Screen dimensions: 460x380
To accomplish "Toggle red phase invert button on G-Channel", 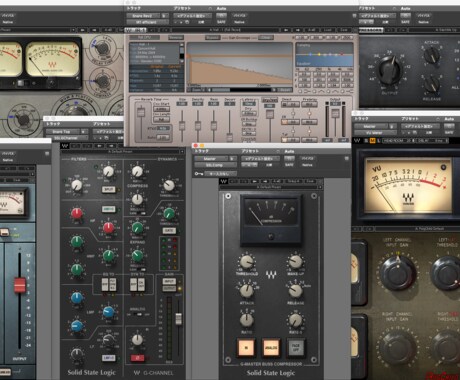I will pos(137,358).
